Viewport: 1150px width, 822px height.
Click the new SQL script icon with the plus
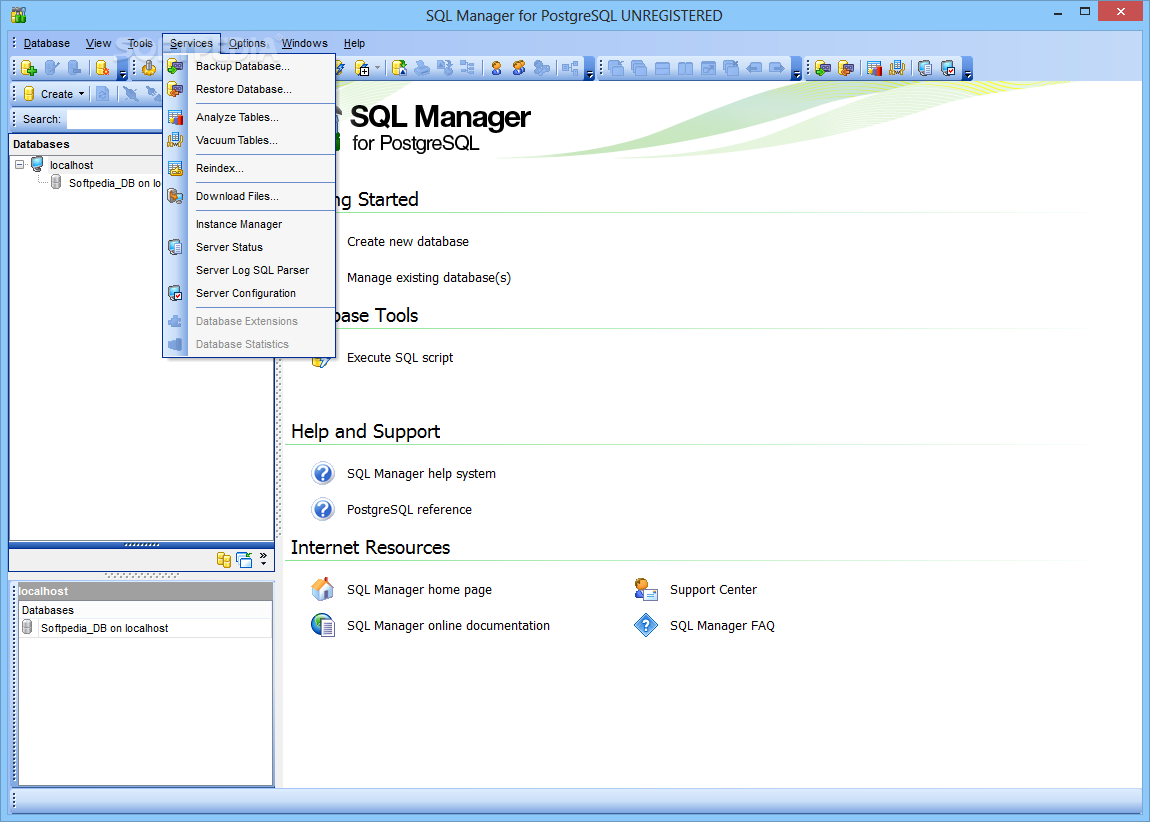click(362, 68)
